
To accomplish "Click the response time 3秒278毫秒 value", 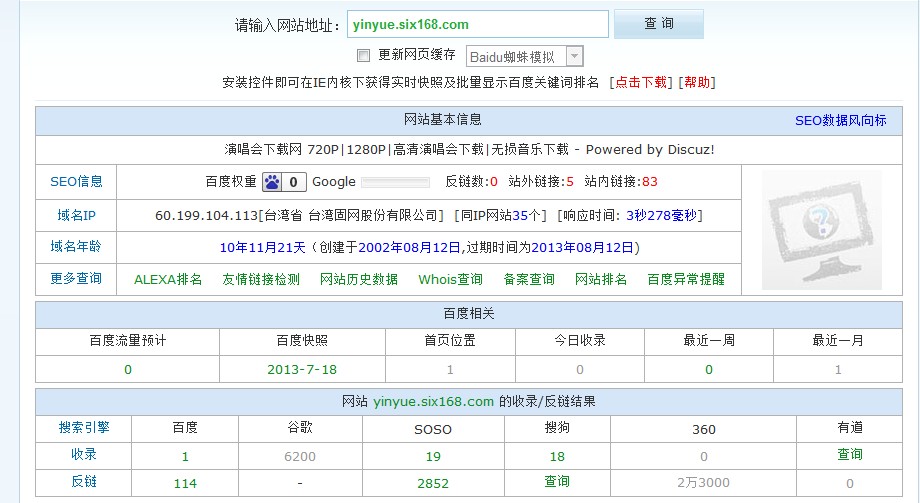I will 661,215.
